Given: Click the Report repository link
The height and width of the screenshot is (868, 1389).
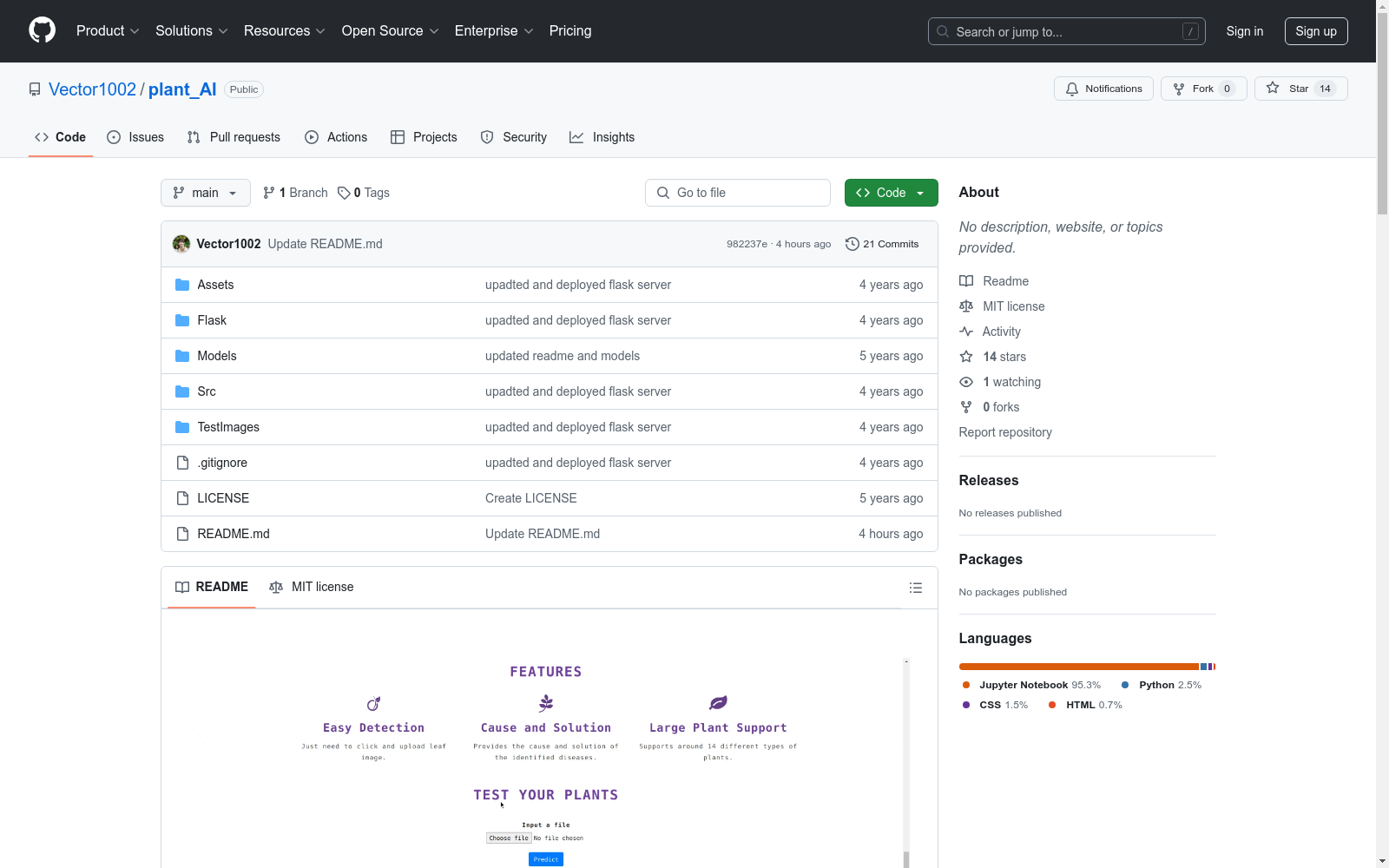Looking at the screenshot, I should tap(1005, 432).
